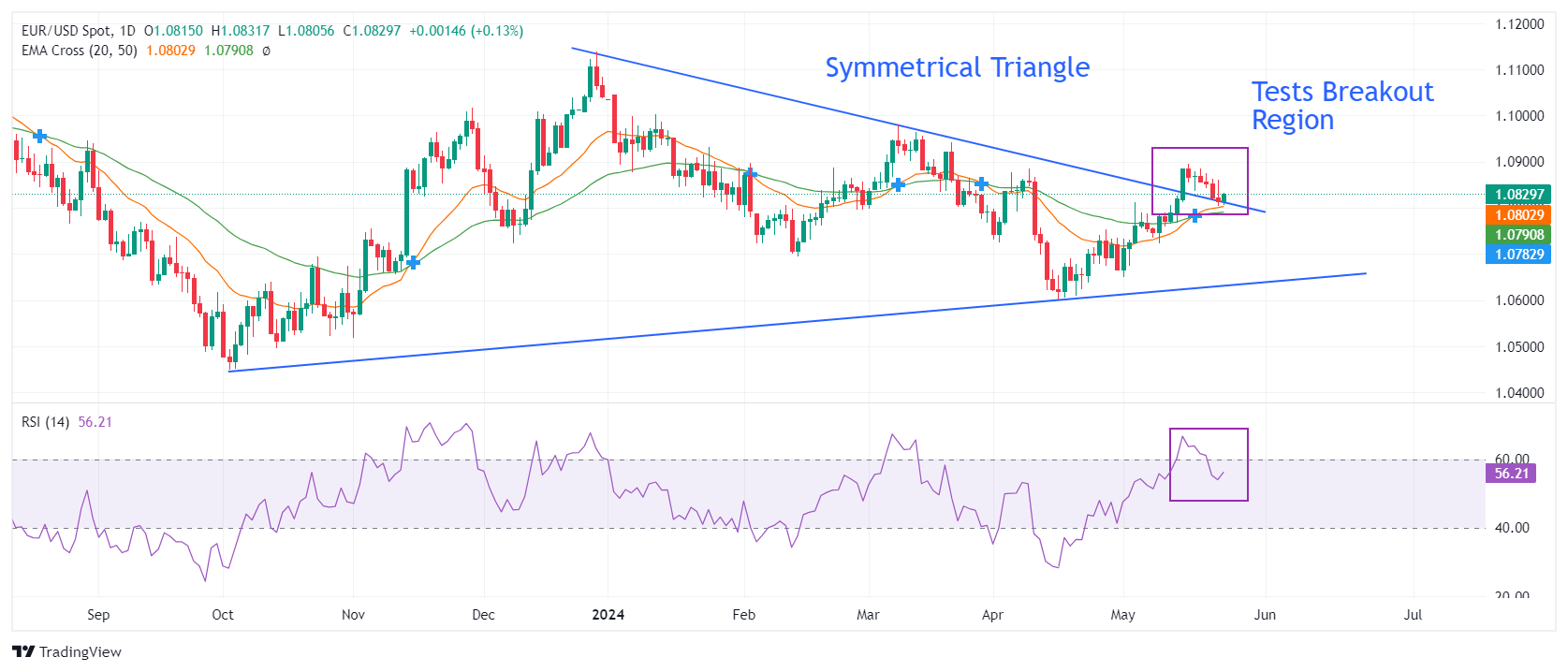Select the RSI (14) indicator label
Image resolution: width=1568 pixels, height=672 pixels.
tap(45, 422)
